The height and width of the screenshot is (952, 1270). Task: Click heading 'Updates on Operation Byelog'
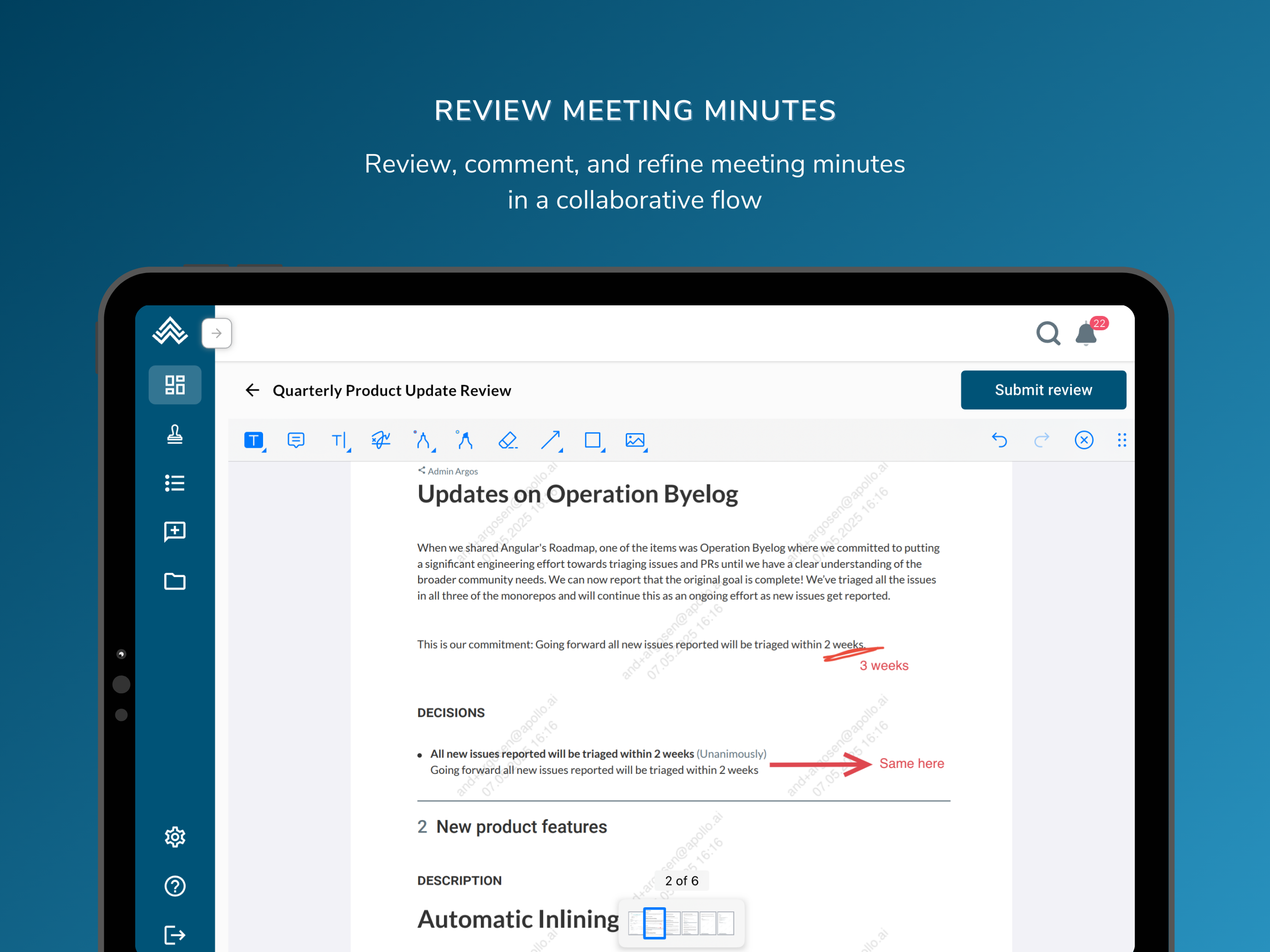(x=577, y=494)
